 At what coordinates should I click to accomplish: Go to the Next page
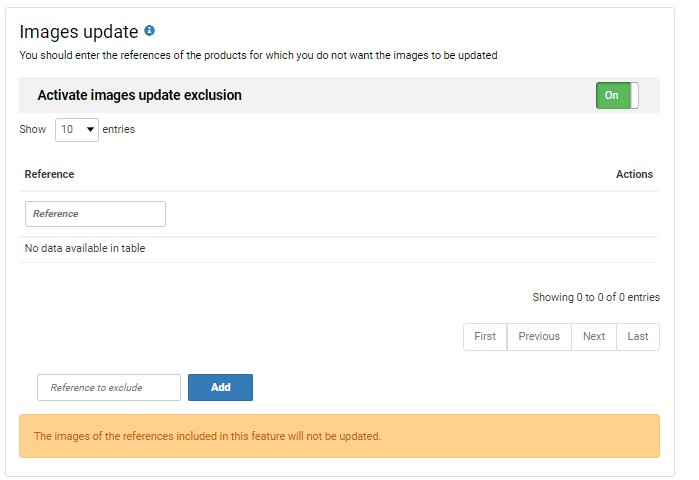[594, 337]
